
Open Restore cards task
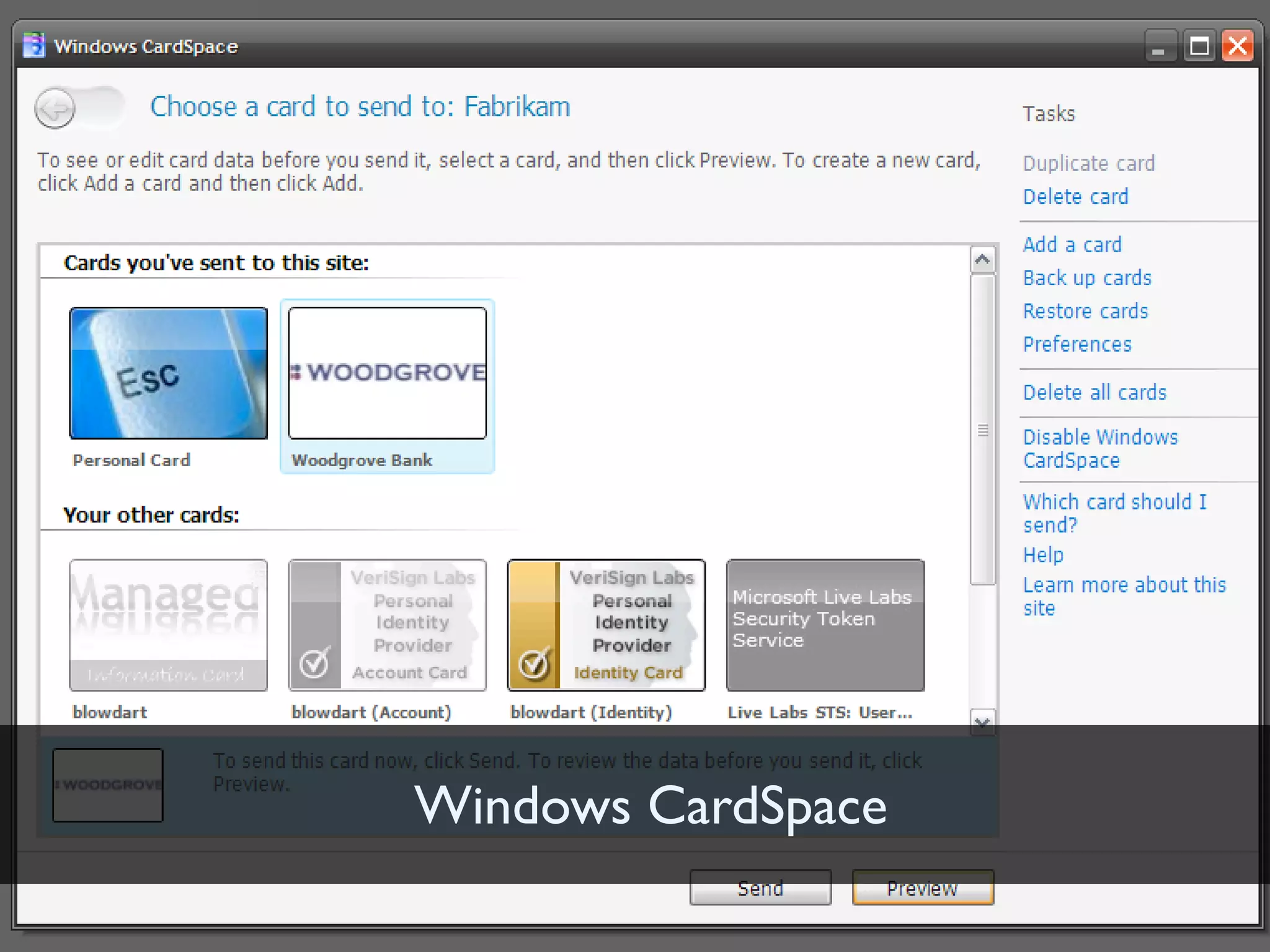1085,311
